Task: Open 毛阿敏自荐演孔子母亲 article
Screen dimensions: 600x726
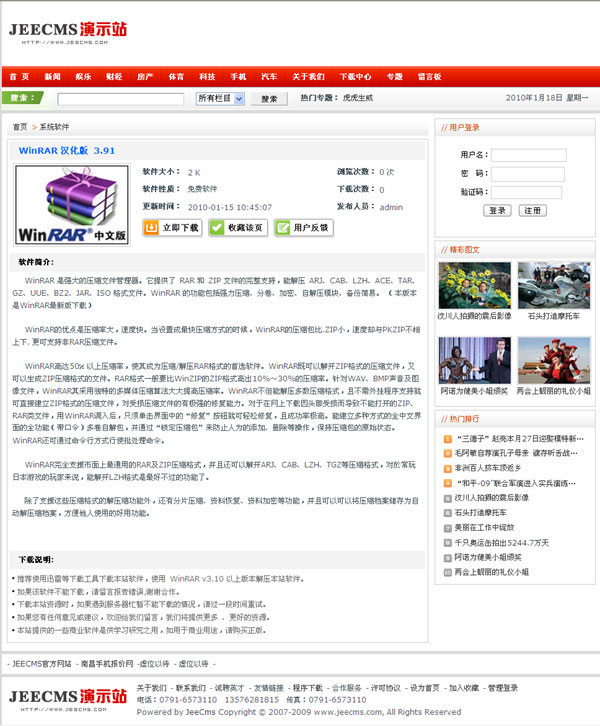Action: click(x=516, y=453)
